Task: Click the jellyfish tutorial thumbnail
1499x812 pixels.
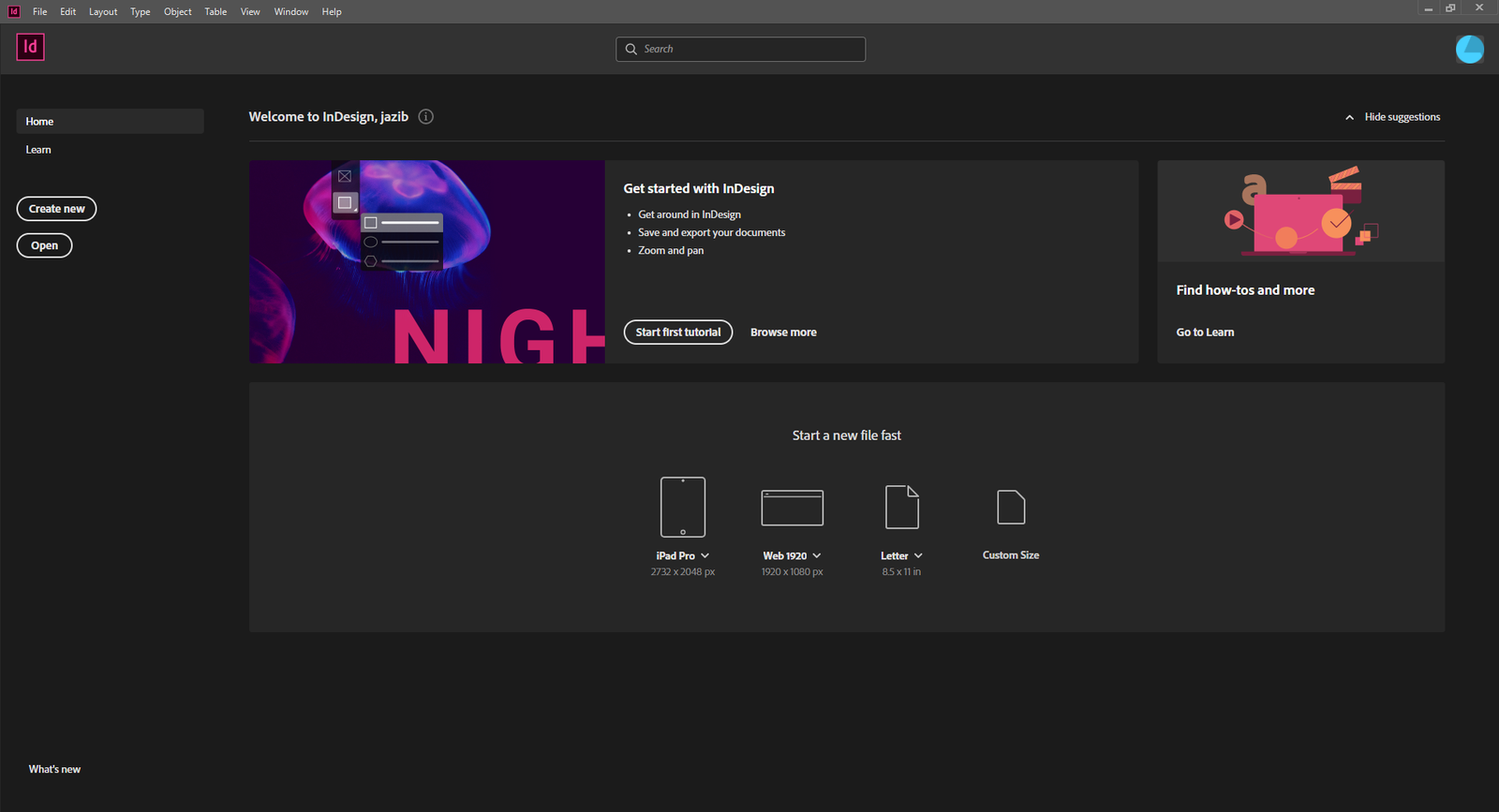Action: (426, 261)
